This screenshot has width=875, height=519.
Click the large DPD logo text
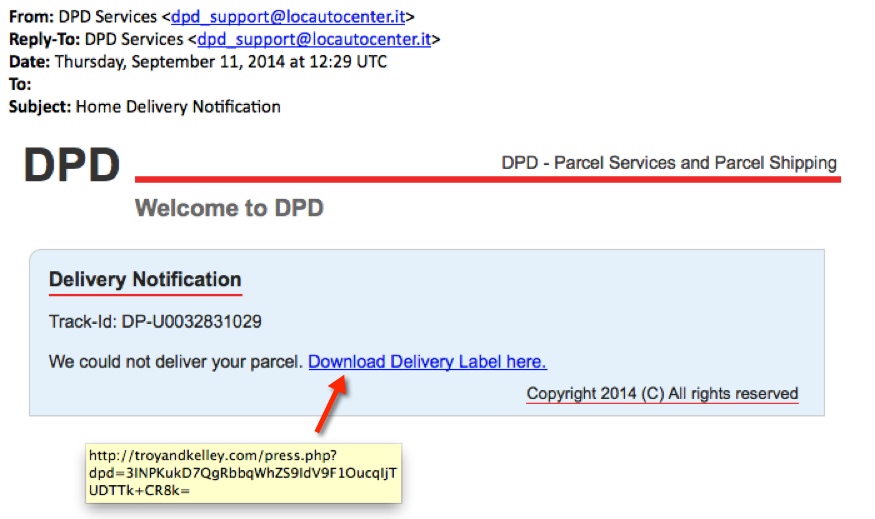point(72,165)
